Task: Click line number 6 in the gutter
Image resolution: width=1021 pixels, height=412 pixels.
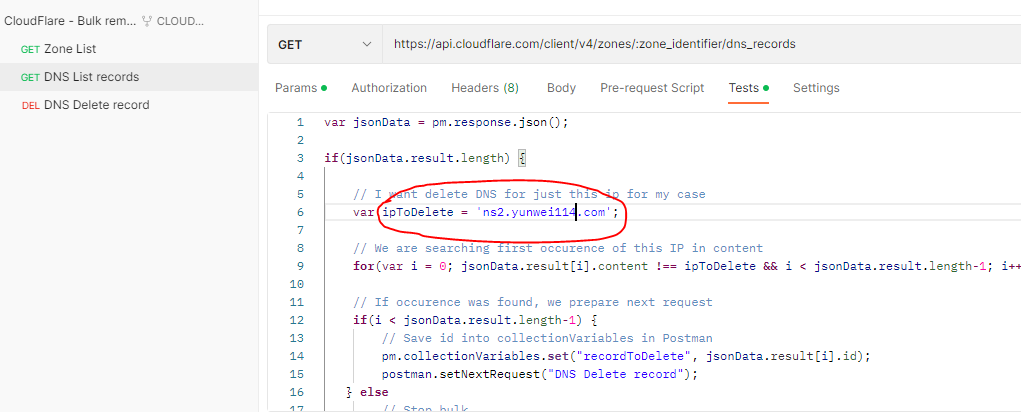Action: 300,212
